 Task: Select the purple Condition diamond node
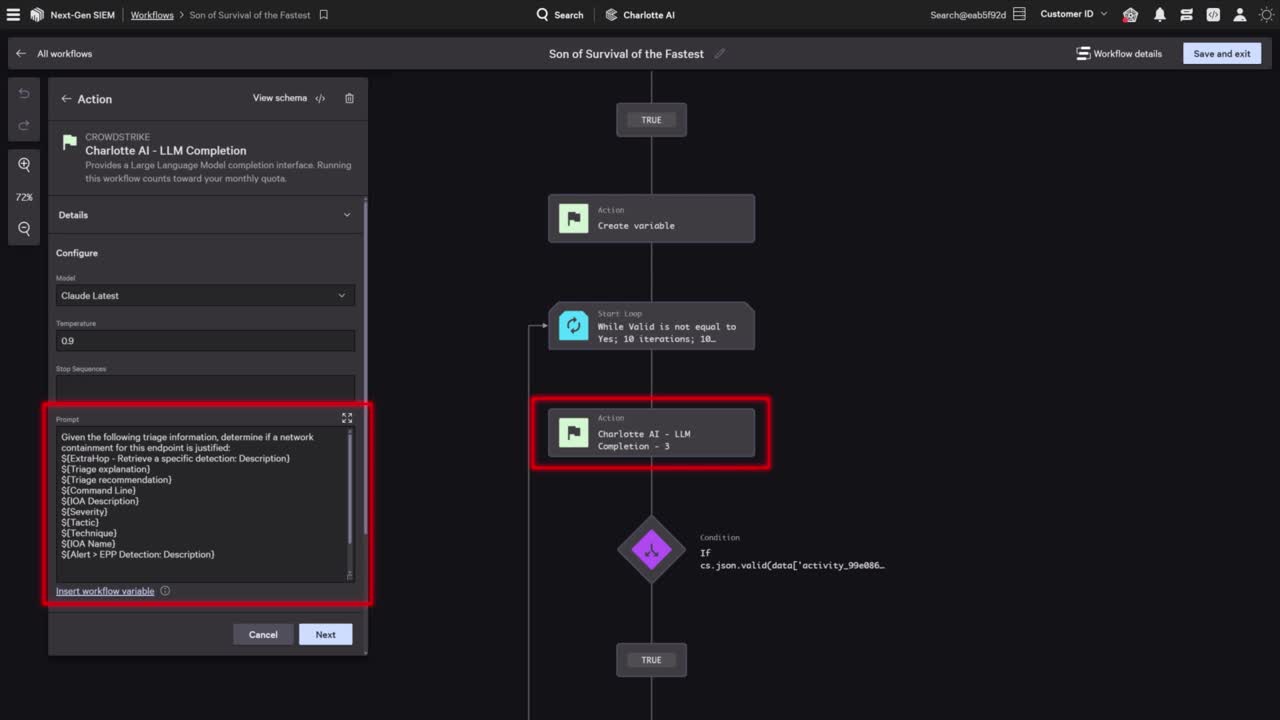click(x=651, y=549)
